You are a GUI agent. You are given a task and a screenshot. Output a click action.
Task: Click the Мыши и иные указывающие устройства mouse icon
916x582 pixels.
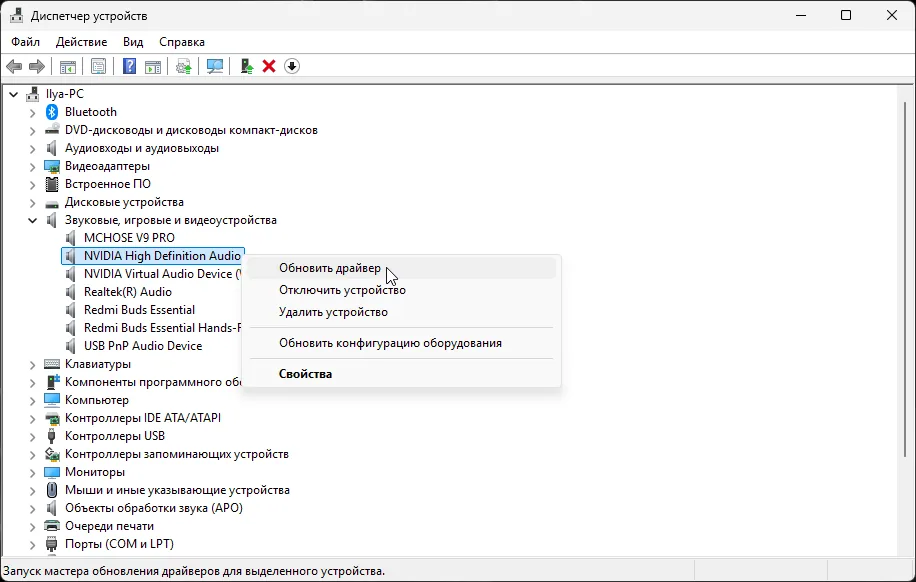[x=52, y=490]
